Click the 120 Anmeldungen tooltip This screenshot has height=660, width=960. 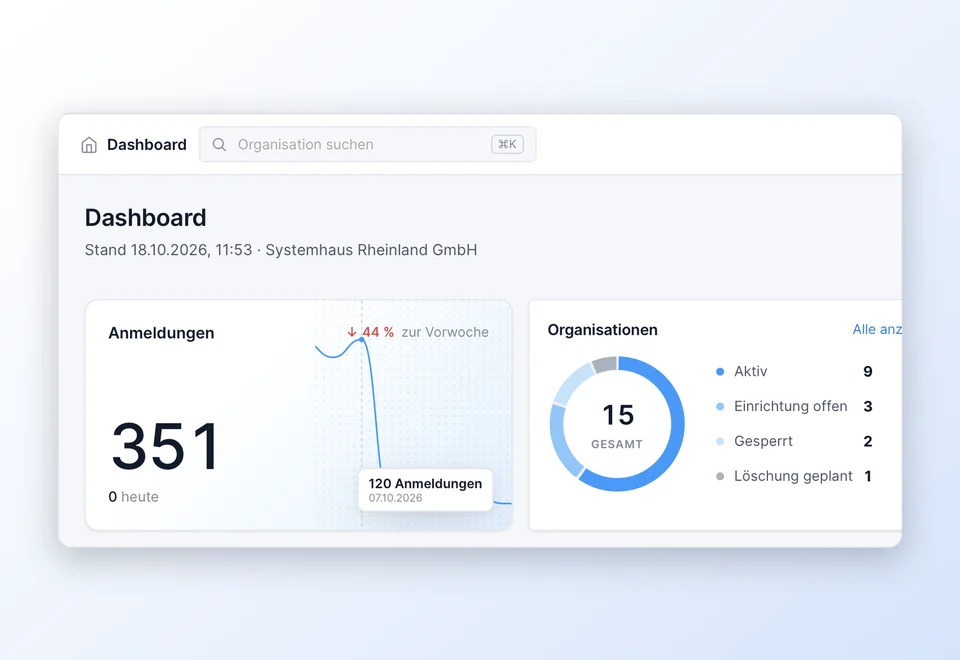[425, 490]
